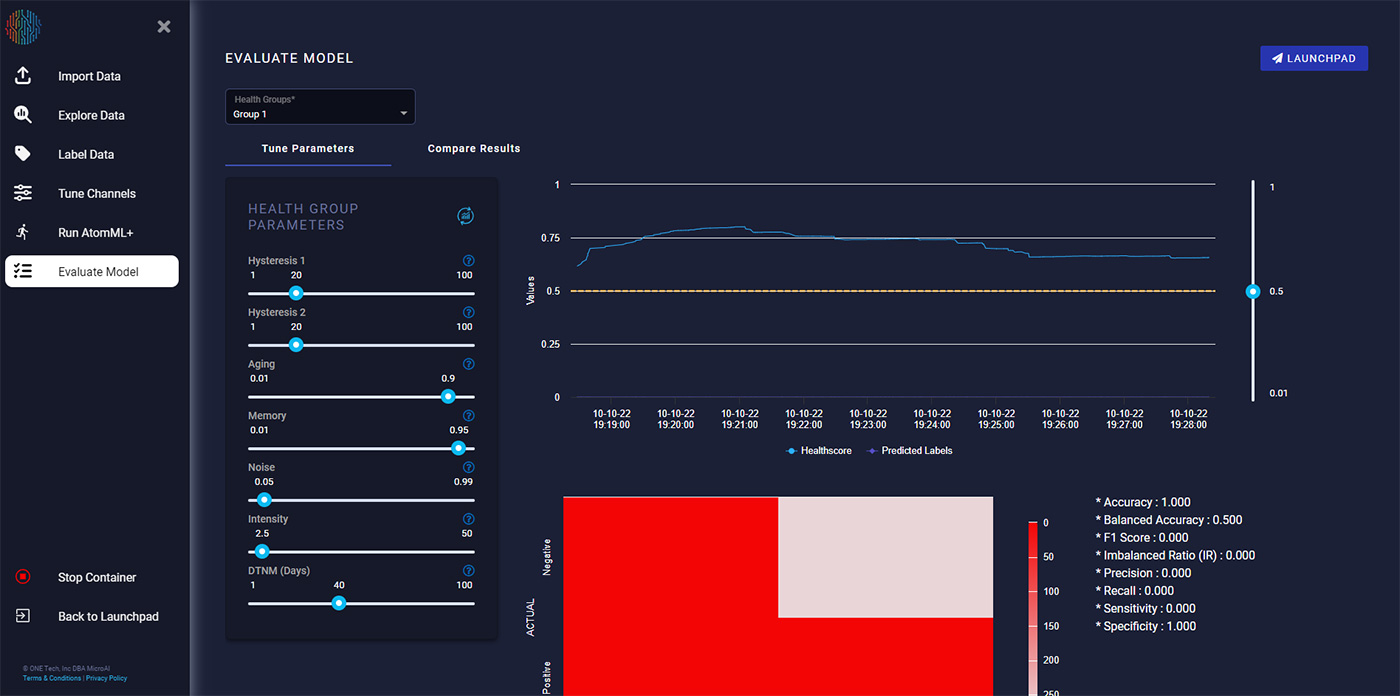Click the 'Precision : 0.000' metric
Image resolution: width=1400 pixels, height=696 pixels.
click(x=1143, y=573)
